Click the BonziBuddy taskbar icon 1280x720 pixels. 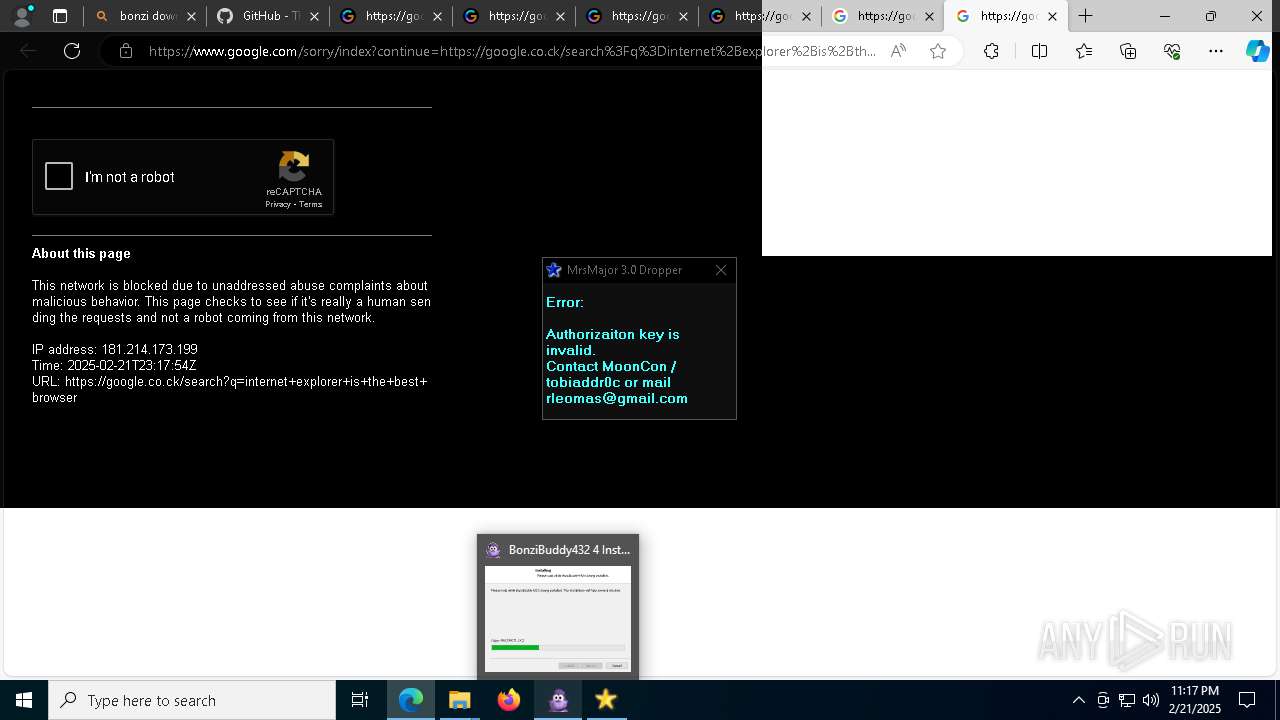pos(558,700)
